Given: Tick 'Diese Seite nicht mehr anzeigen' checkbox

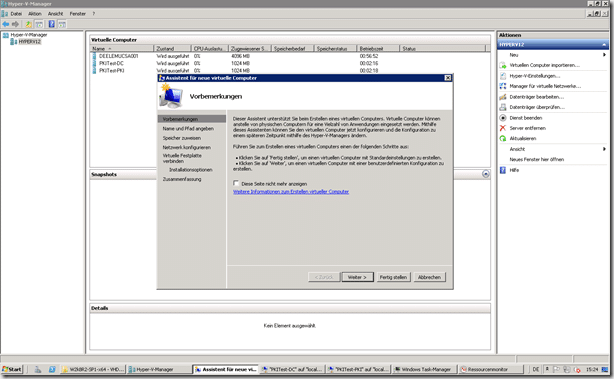Looking at the screenshot, I should tap(236, 183).
